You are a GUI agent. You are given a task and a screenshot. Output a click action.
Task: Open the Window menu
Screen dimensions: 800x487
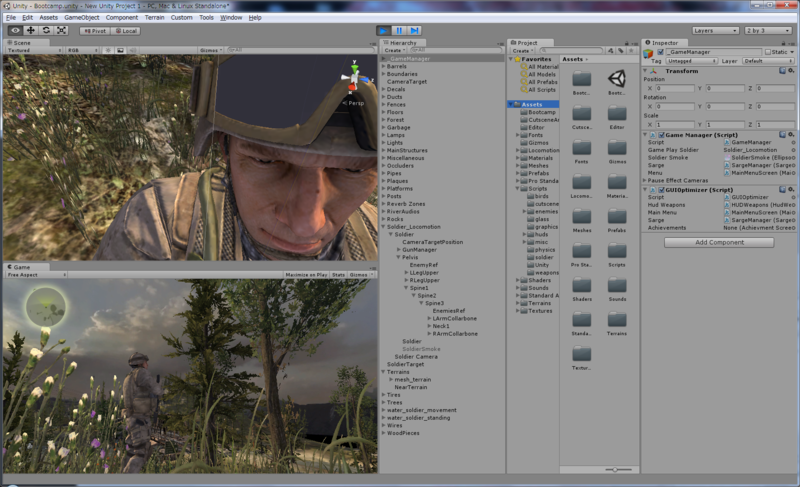click(231, 17)
